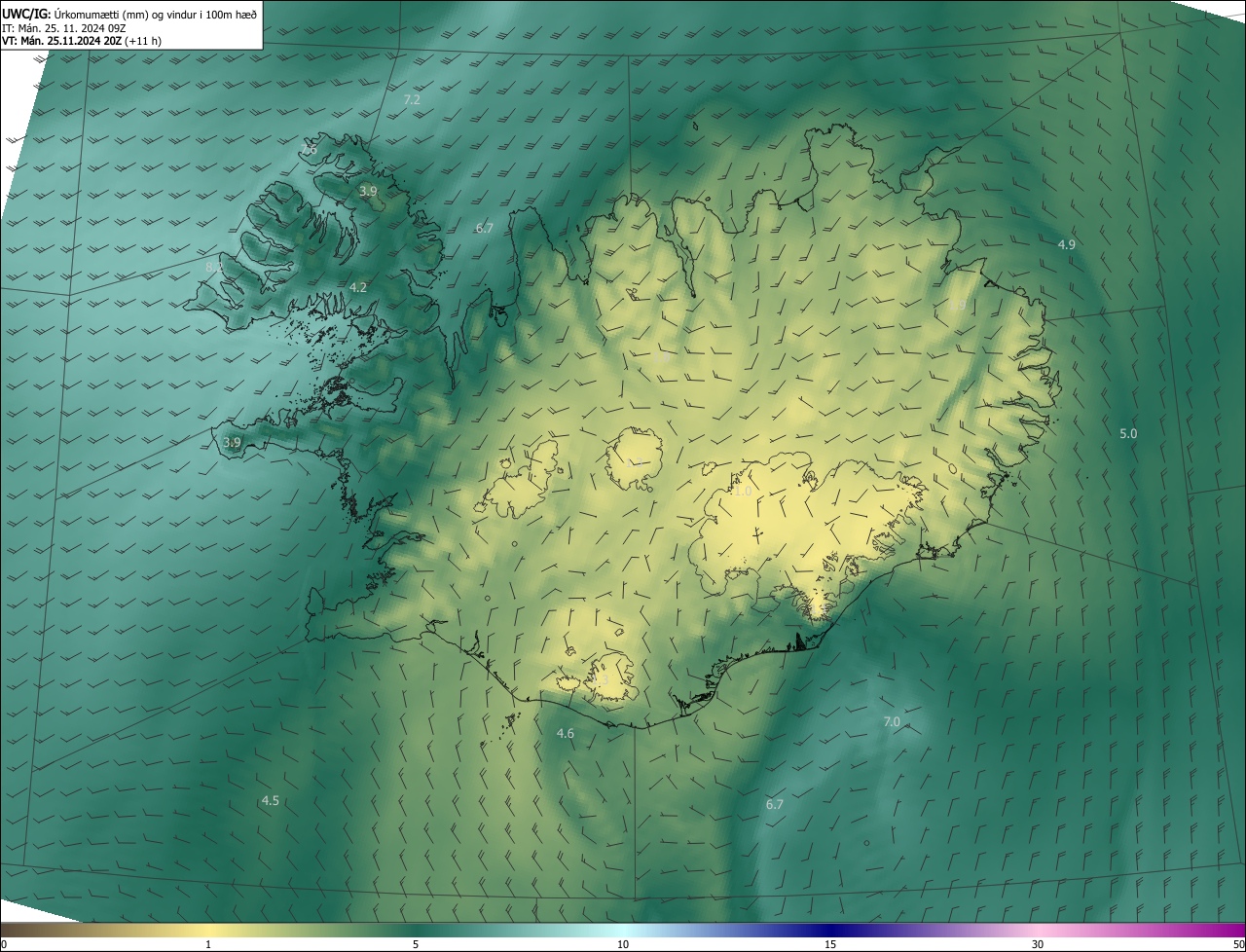Click the 7.0 value label on the map

pos(892,721)
